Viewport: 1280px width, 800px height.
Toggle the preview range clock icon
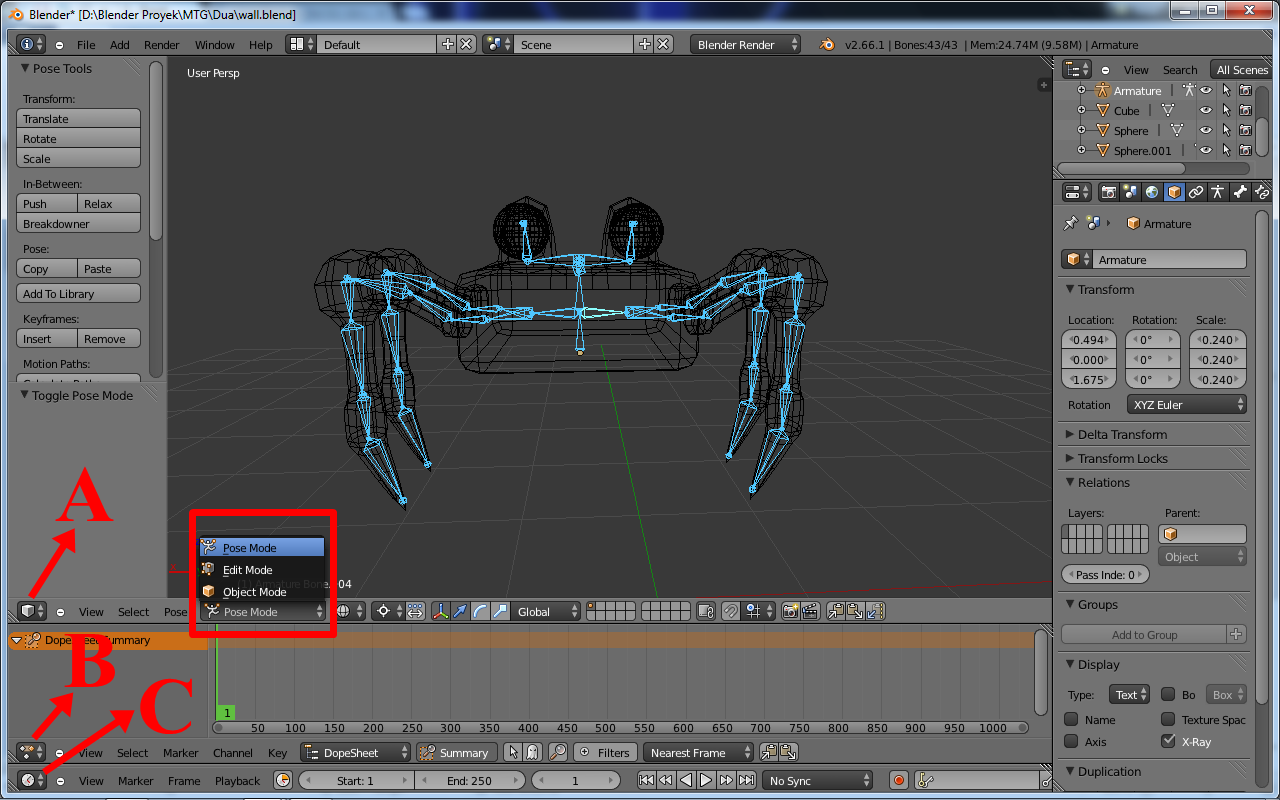pos(283,780)
